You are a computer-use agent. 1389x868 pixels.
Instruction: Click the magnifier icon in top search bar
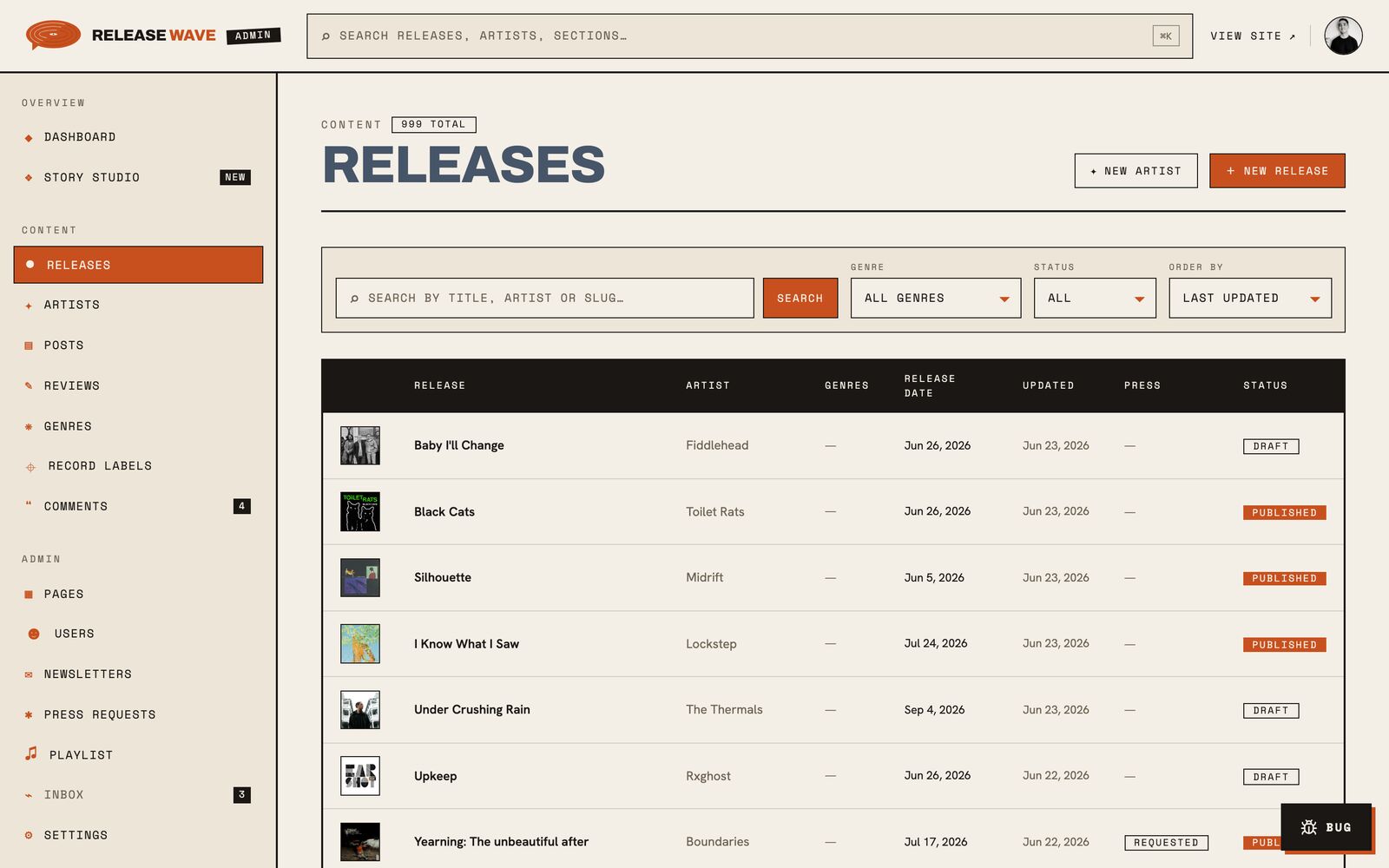(x=326, y=36)
